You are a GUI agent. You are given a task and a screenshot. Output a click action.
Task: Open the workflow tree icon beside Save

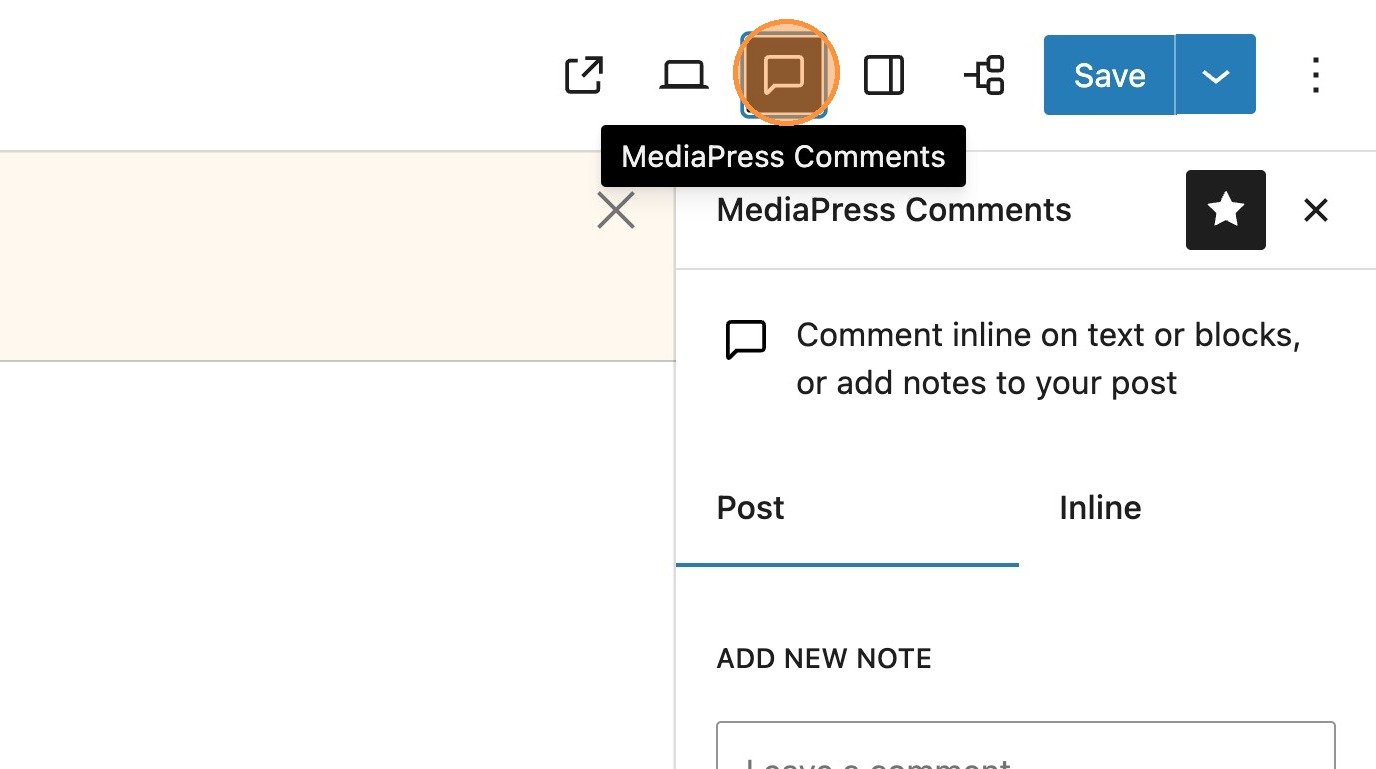pyautogui.click(x=985, y=76)
